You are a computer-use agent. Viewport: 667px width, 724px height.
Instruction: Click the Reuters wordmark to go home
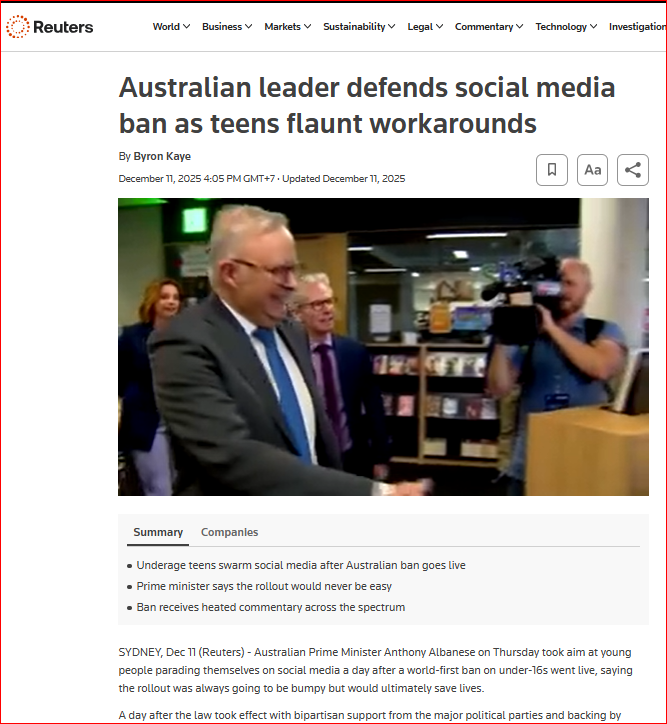click(x=63, y=27)
